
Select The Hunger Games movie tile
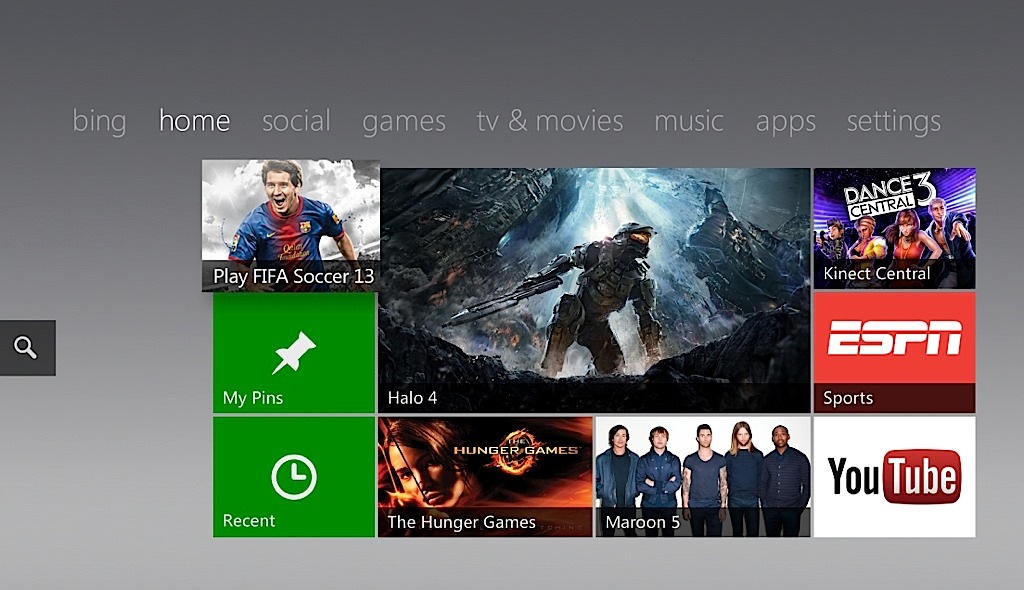click(x=485, y=477)
